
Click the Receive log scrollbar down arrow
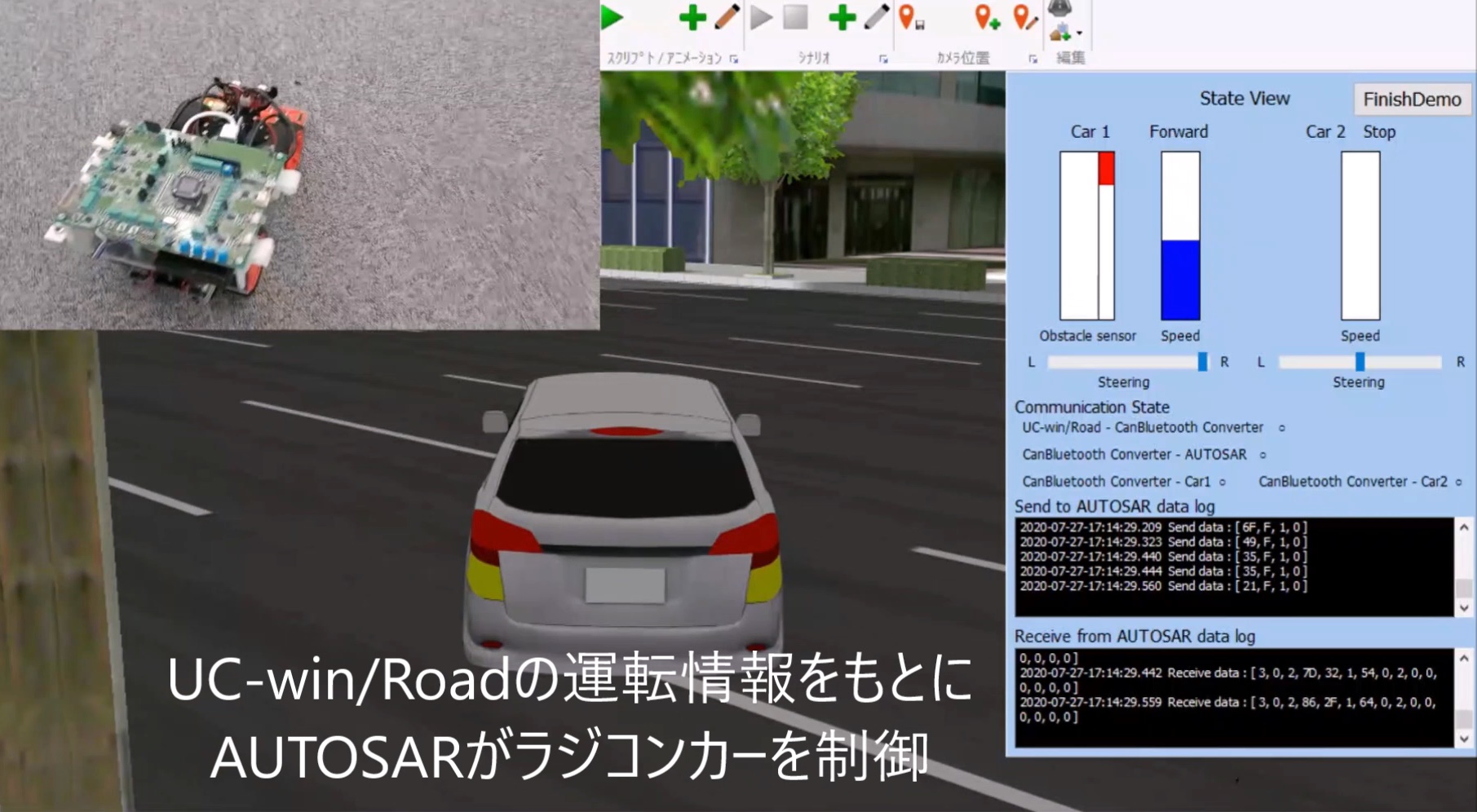coord(1464,739)
